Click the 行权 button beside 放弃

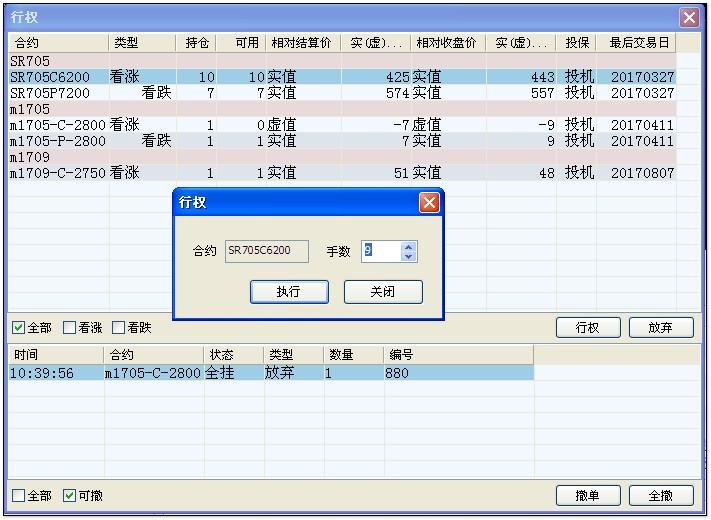coord(588,327)
